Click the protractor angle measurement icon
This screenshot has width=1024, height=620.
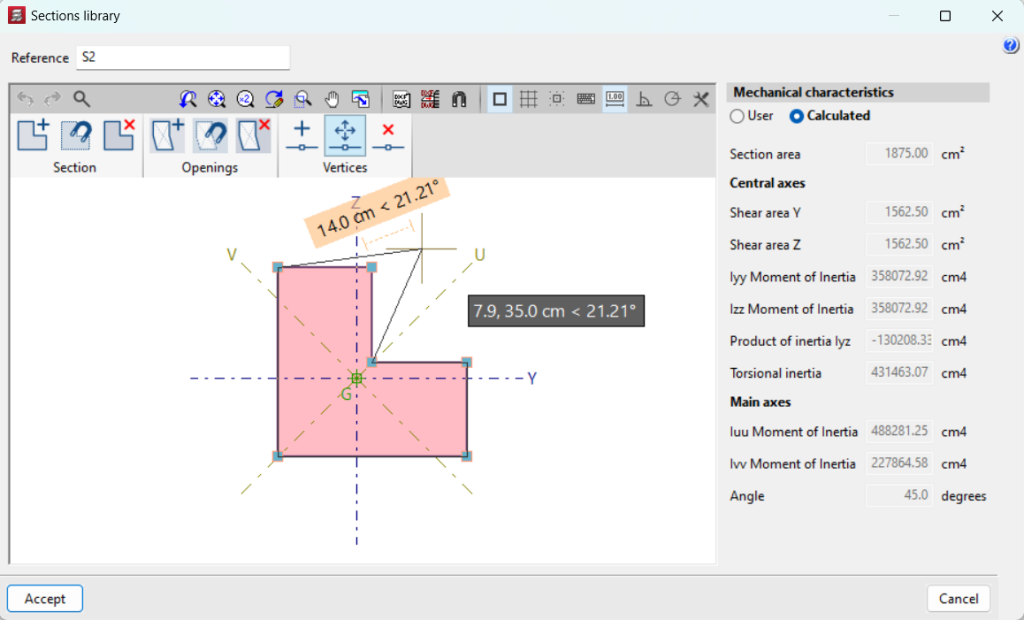[643, 99]
